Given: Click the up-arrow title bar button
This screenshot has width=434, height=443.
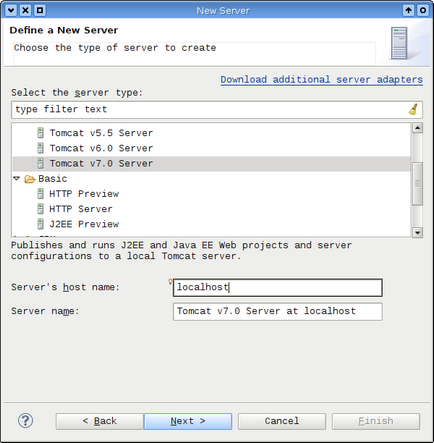Looking at the screenshot, I should [408, 10].
